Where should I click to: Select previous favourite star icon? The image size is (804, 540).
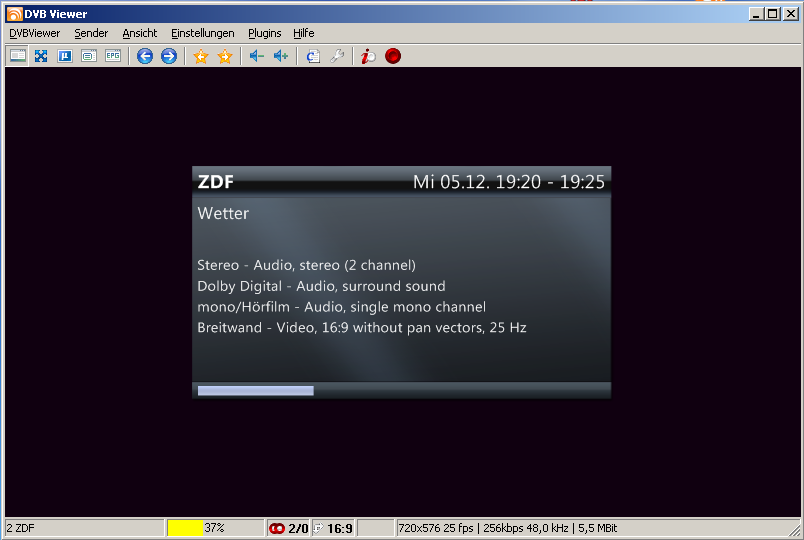coord(201,56)
